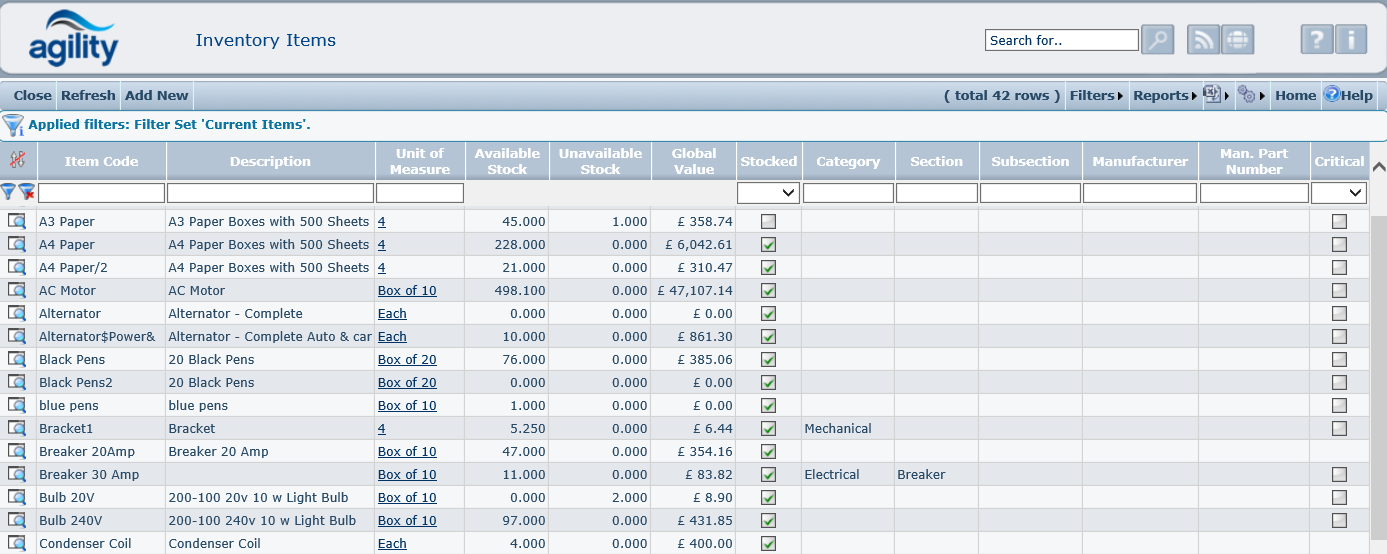Click the info 'i' header icon
The width and height of the screenshot is (1387, 554).
pos(1350,40)
